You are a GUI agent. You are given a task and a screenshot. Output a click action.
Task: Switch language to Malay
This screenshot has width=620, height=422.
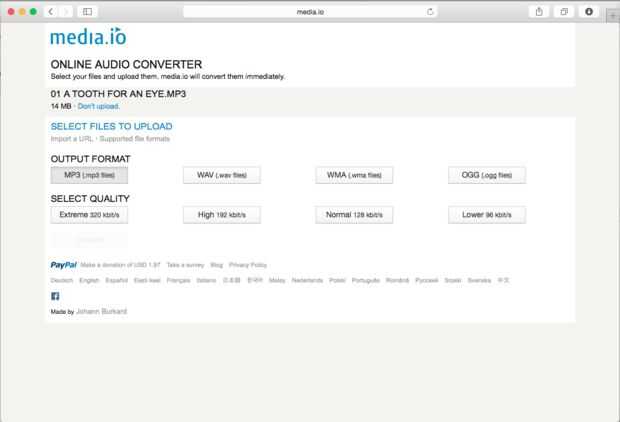[277, 280]
